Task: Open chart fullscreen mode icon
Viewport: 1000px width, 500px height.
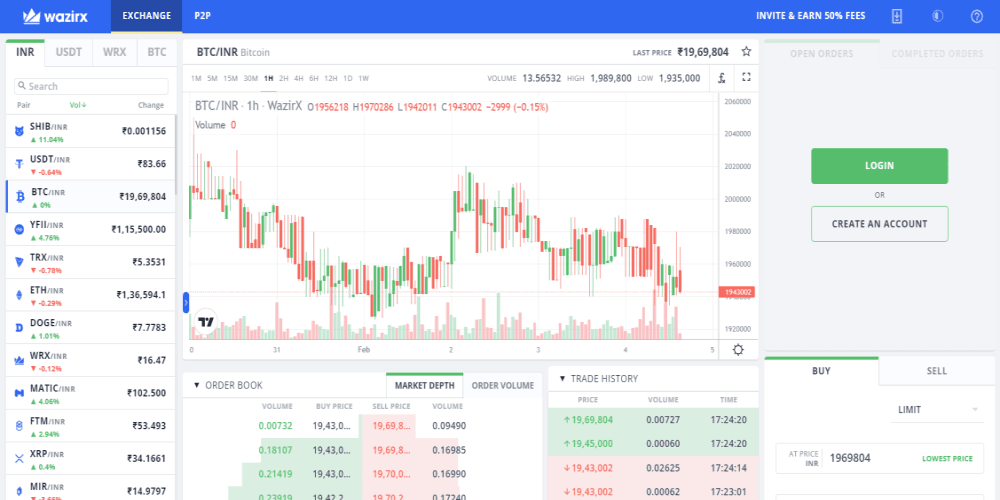Action: click(x=746, y=77)
